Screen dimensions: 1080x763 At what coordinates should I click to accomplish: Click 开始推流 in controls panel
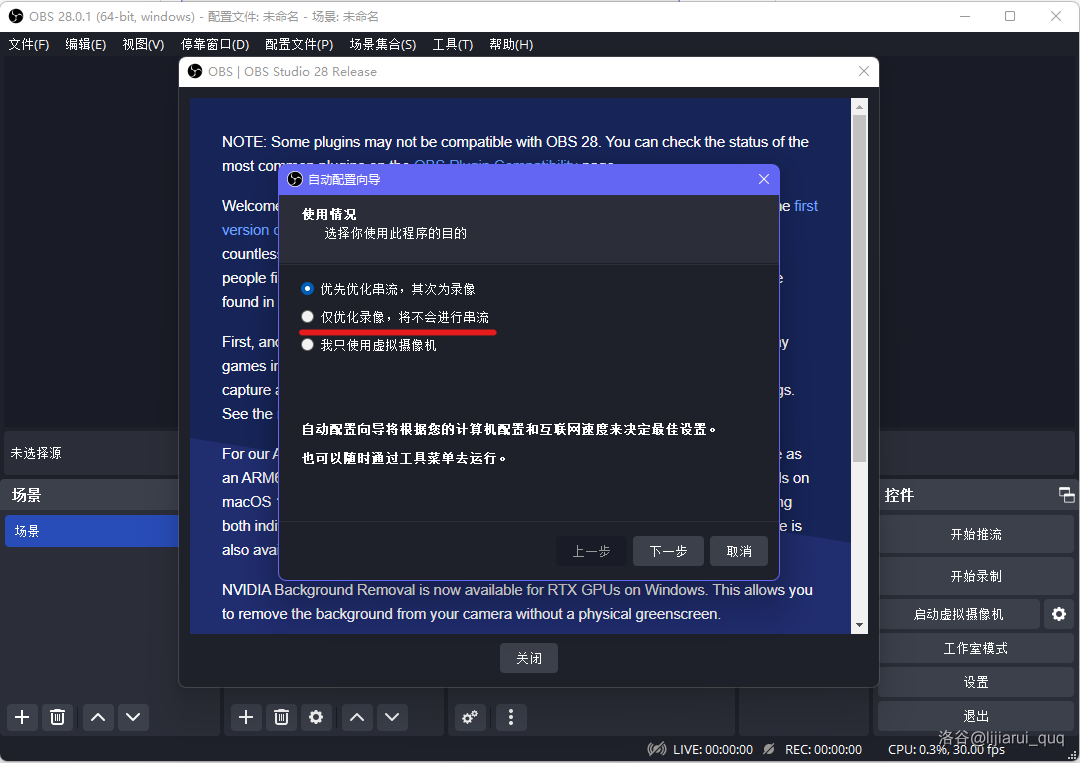[x=976, y=534]
